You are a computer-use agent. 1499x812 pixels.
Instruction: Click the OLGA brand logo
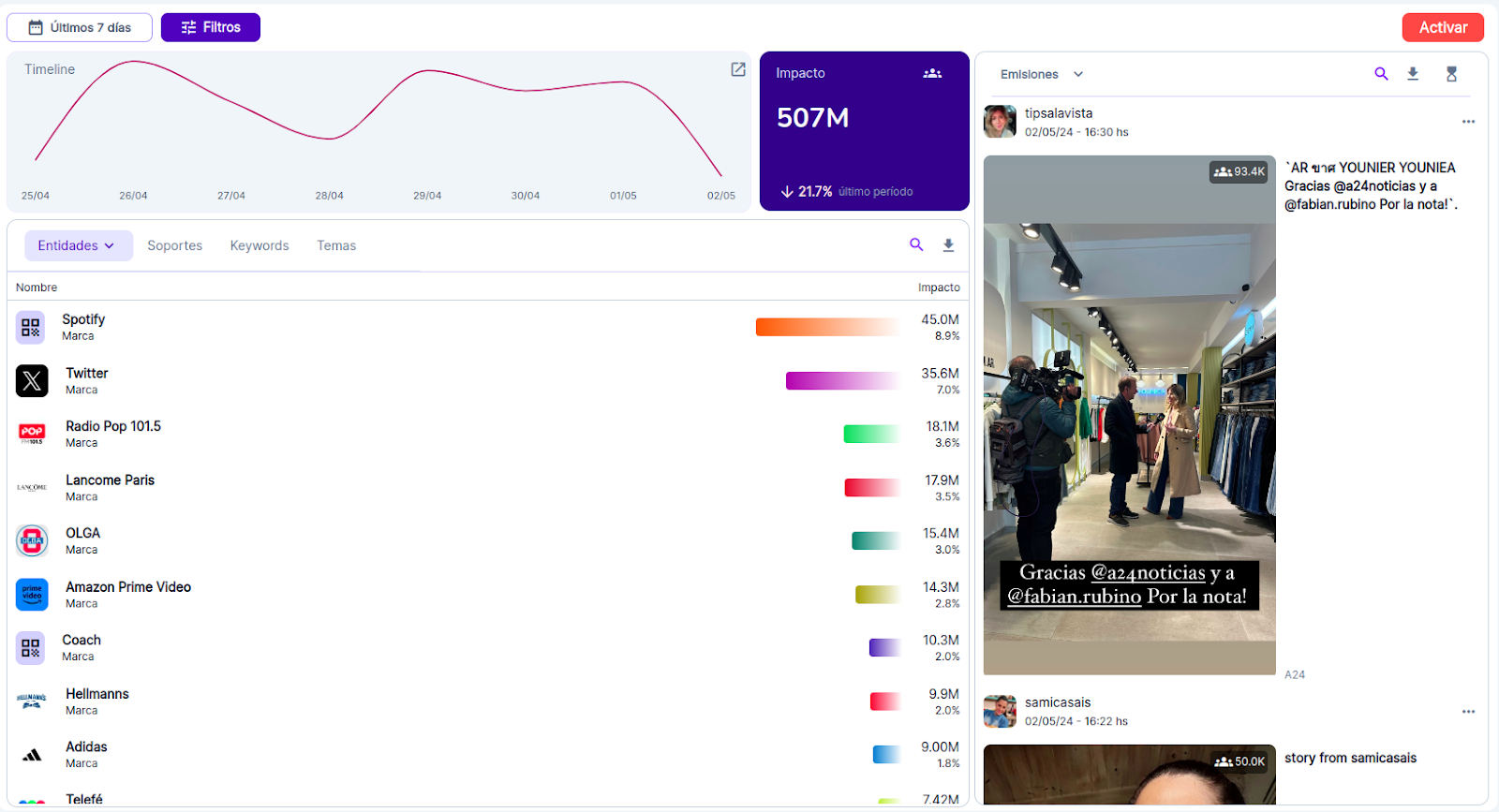tap(32, 540)
